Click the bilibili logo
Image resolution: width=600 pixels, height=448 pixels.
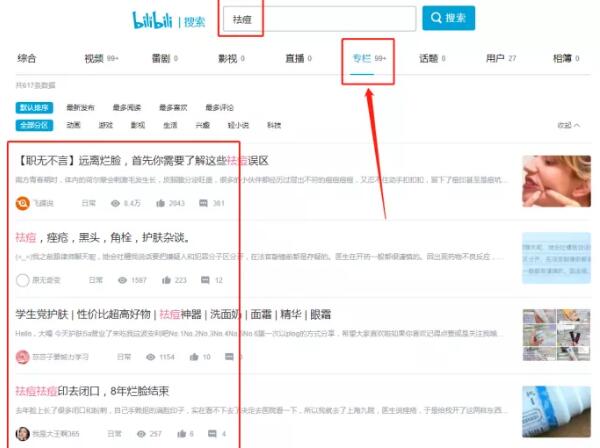point(153,20)
